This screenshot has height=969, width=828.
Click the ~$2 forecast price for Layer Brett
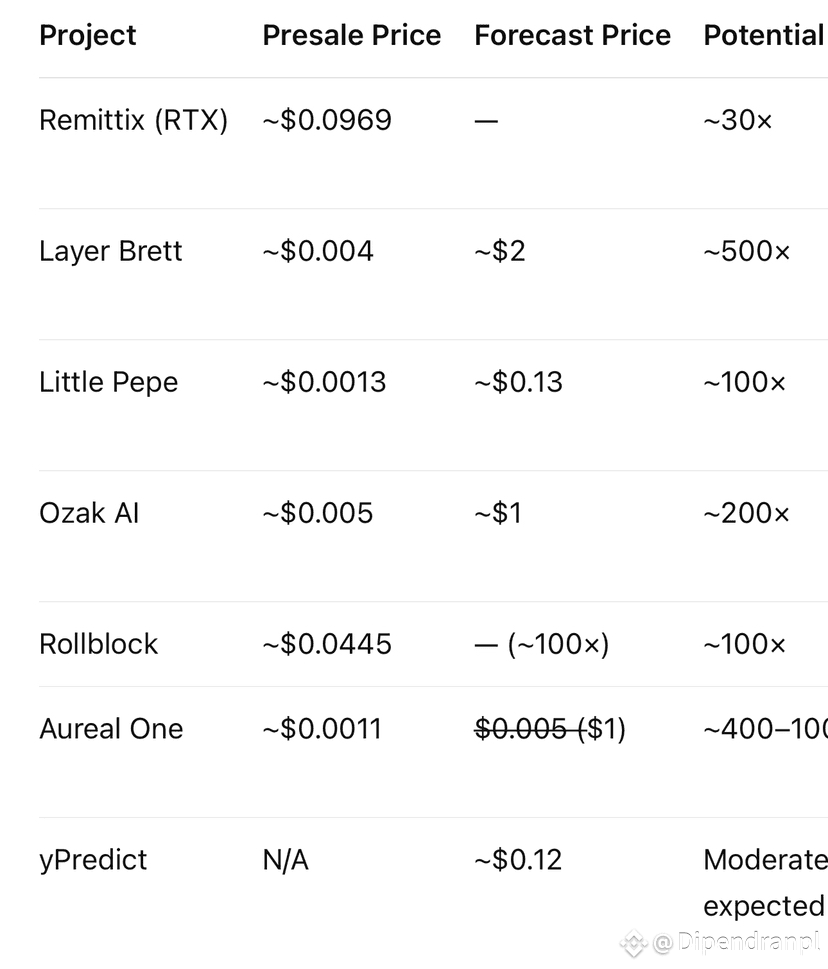[x=500, y=252]
